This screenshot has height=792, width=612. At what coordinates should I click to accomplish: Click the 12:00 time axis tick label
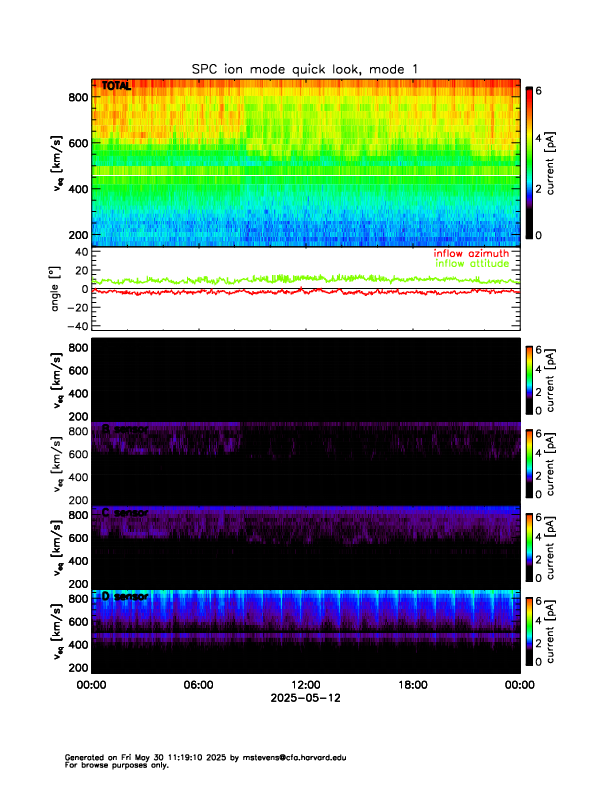pyautogui.click(x=305, y=685)
